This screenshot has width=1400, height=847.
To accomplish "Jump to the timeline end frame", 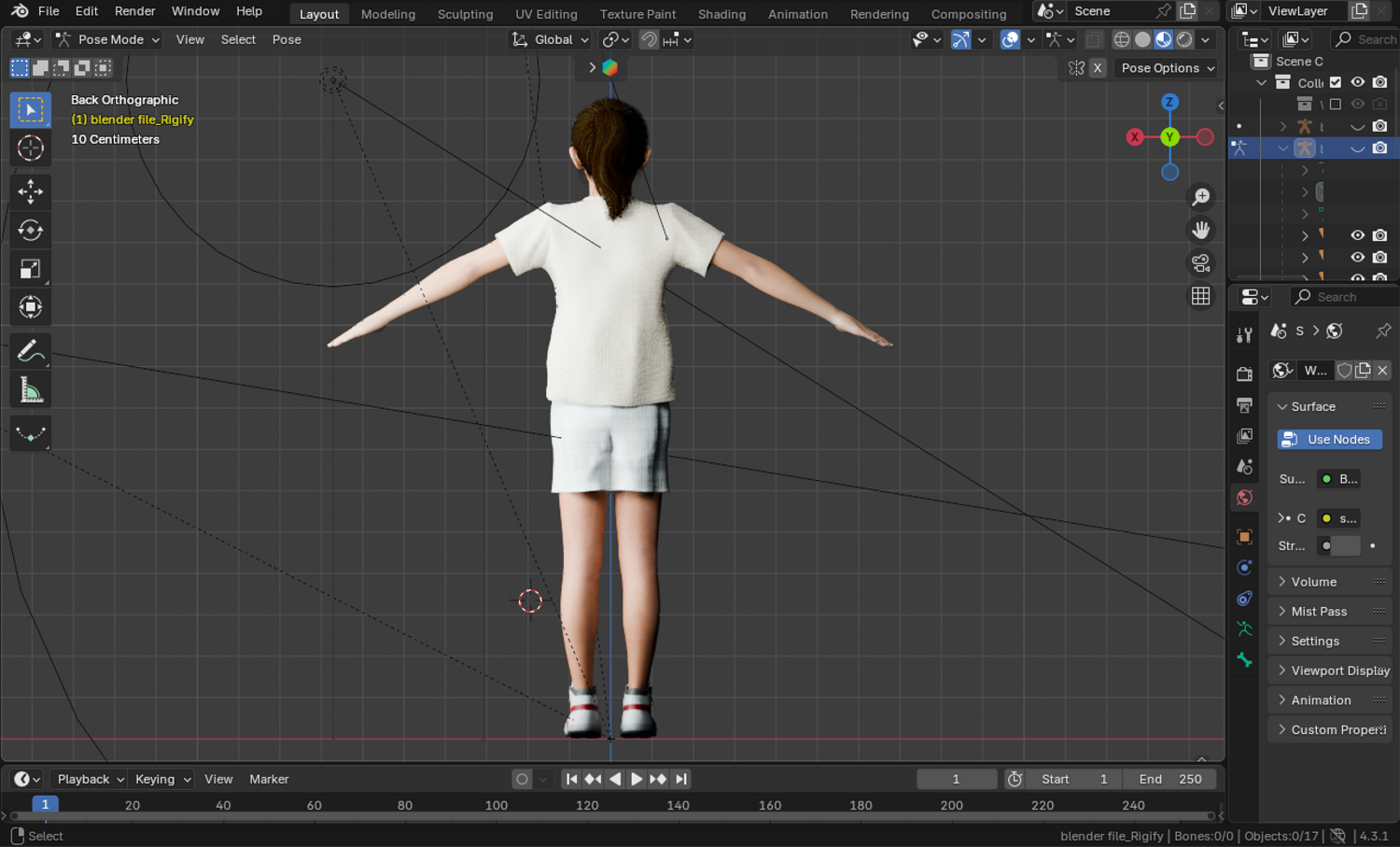I will point(681,779).
